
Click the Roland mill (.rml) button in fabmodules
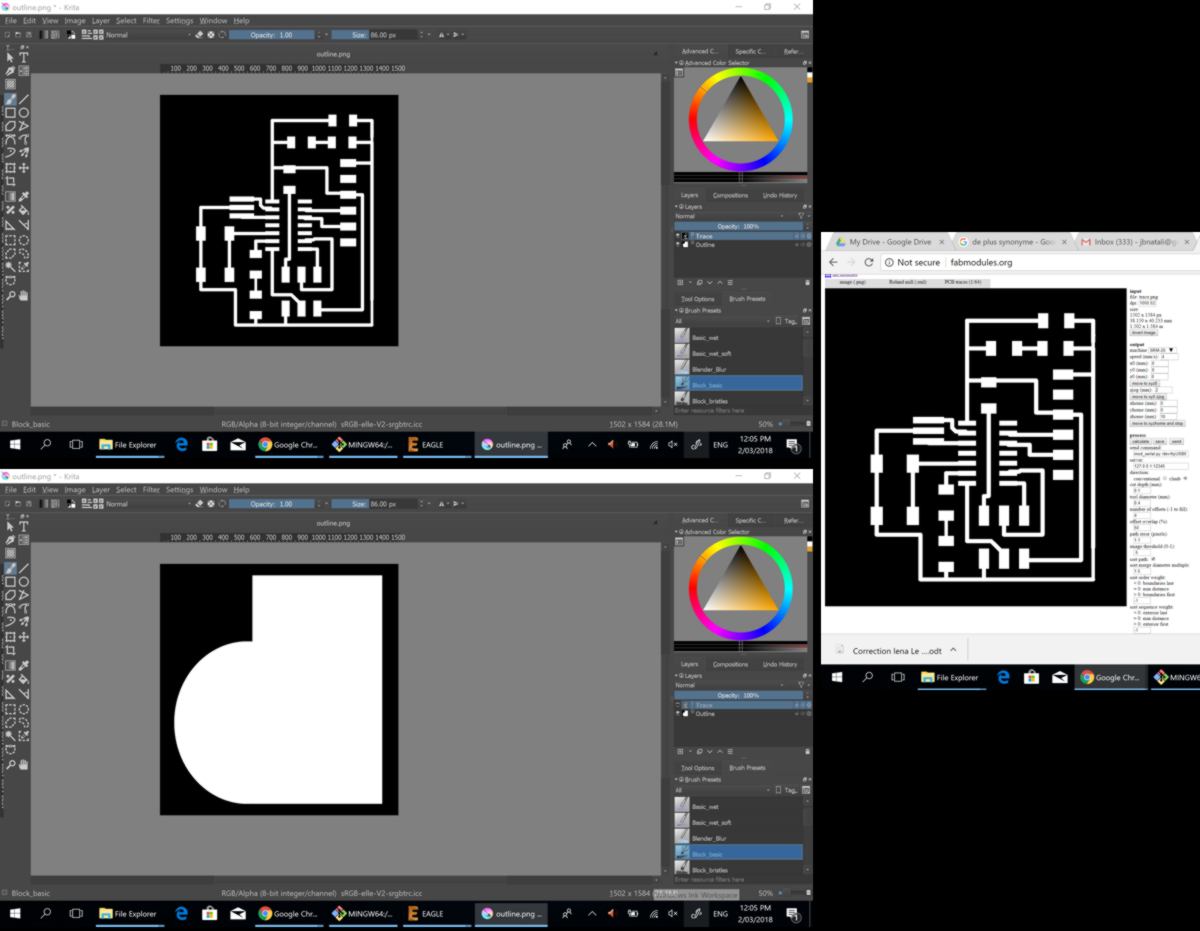tap(908, 282)
